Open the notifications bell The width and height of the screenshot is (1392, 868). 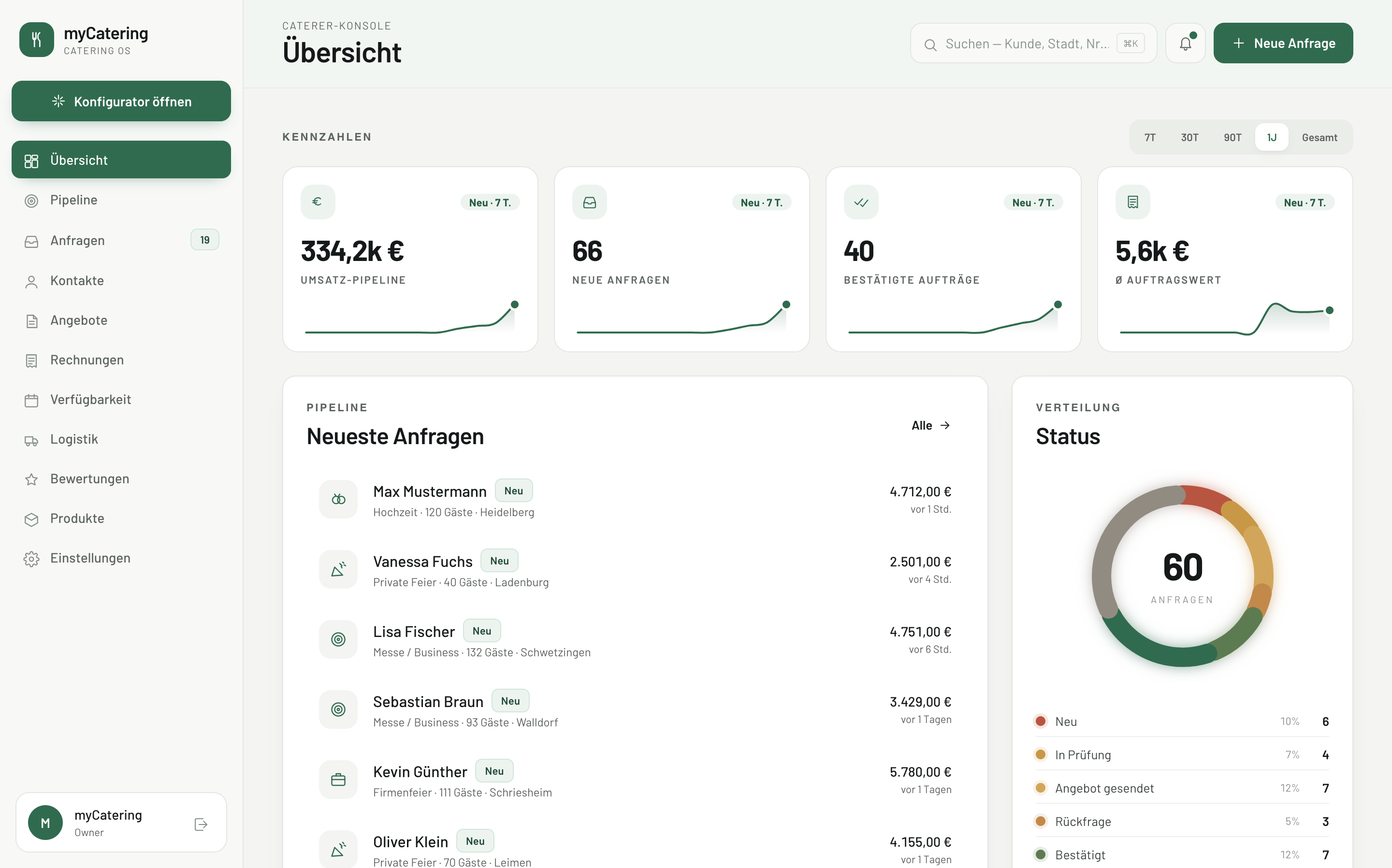1185,43
